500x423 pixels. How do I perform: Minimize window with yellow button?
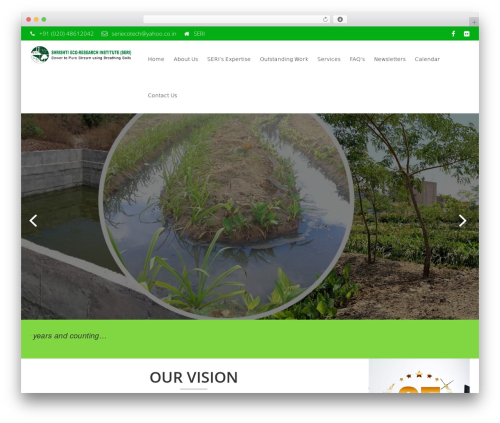pyautogui.click(x=36, y=19)
